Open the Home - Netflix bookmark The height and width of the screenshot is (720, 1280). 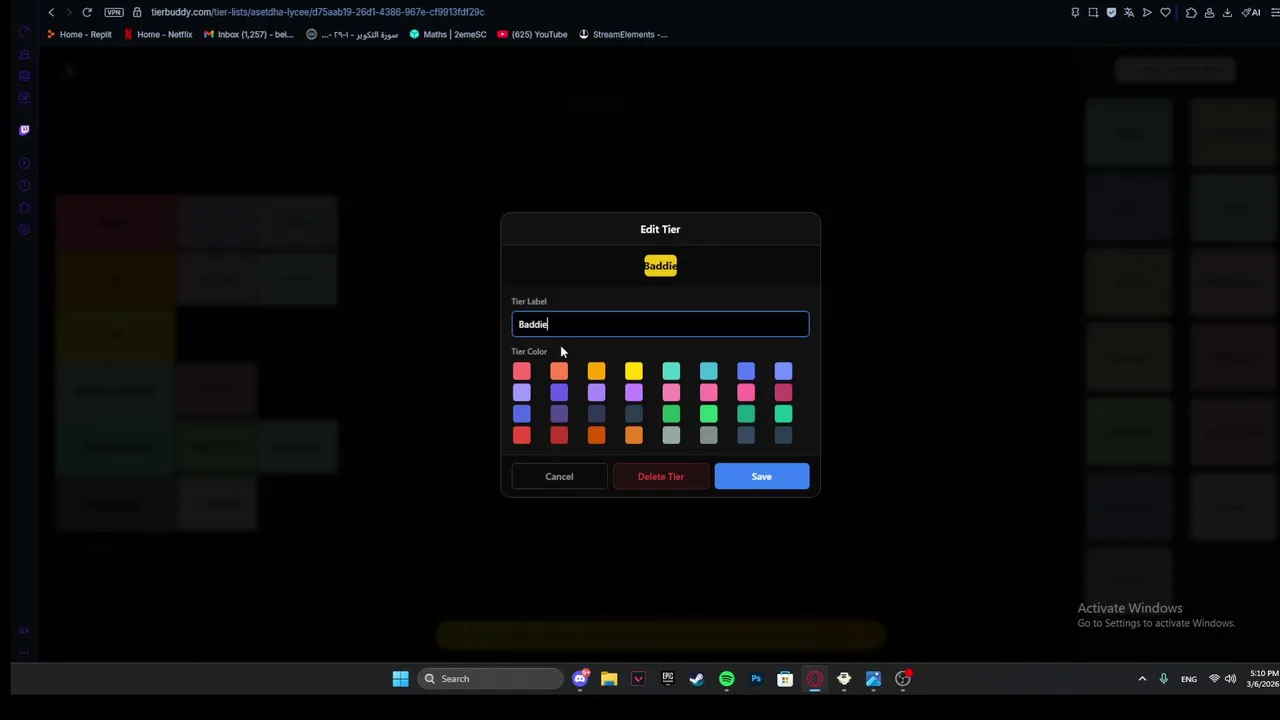158,34
